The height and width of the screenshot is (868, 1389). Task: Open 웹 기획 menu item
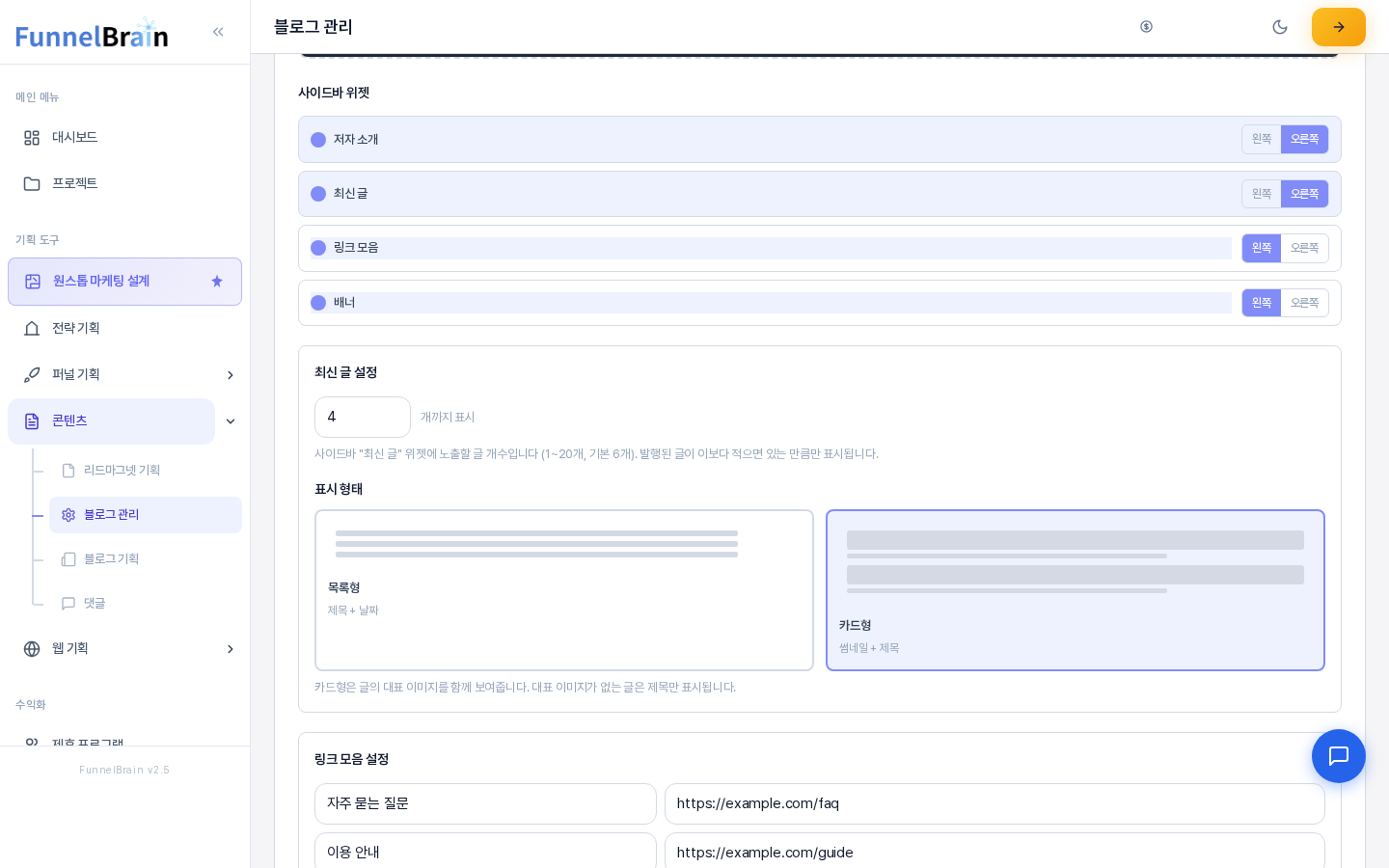click(111, 649)
